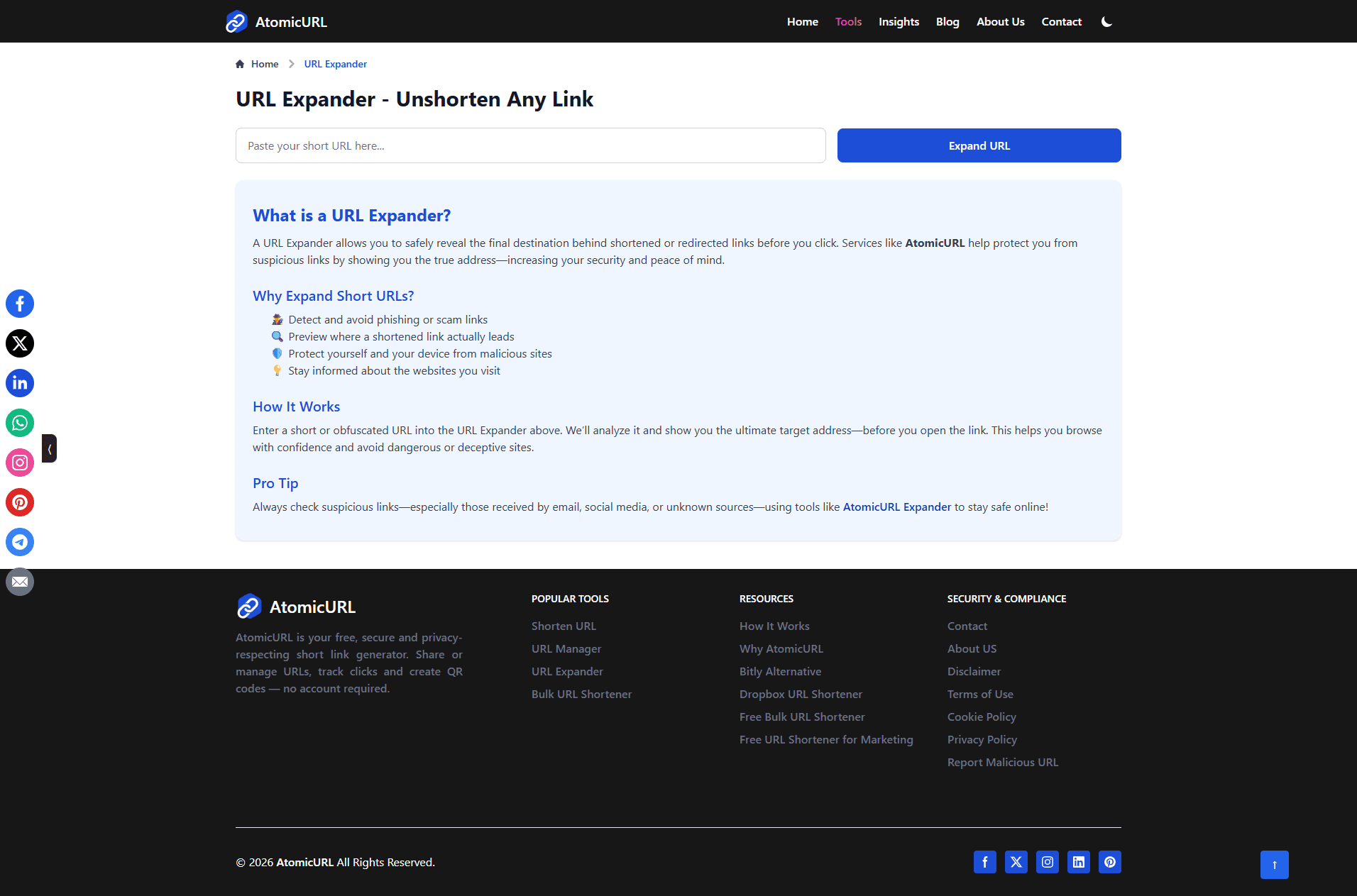1357x896 pixels.
Task: Open Report Malicious URL footer link
Action: [1003, 762]
